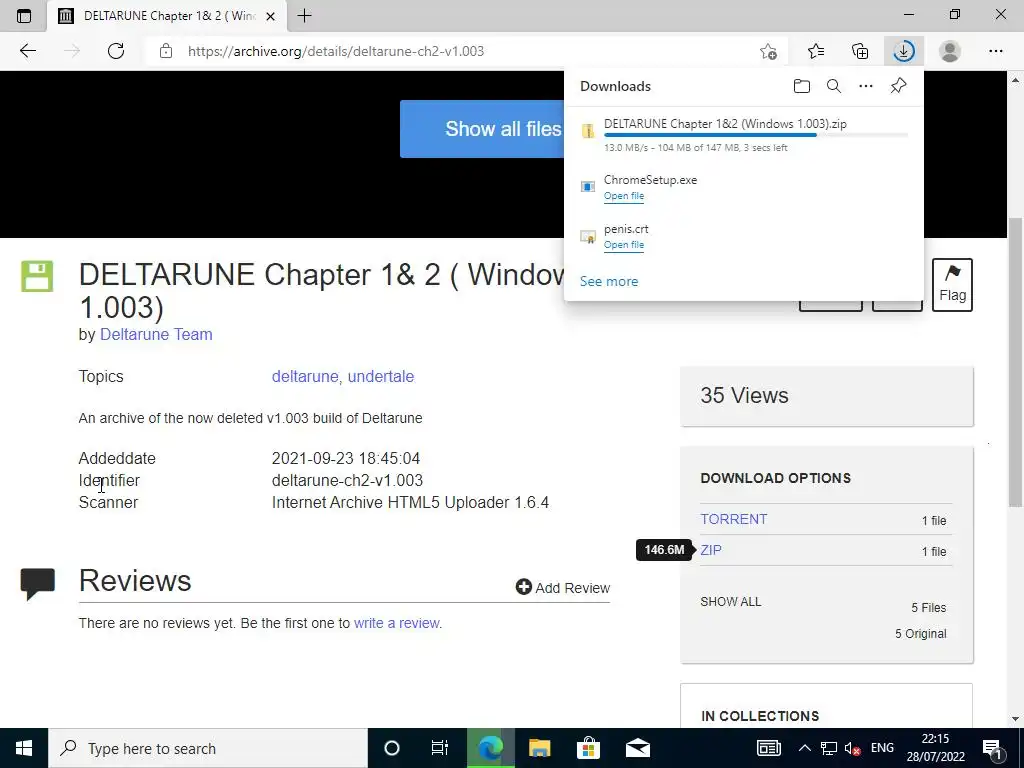Open Task View on taskbar
Screen dimensions: 1024x768
pyautogui.click(x=440, y=748)
